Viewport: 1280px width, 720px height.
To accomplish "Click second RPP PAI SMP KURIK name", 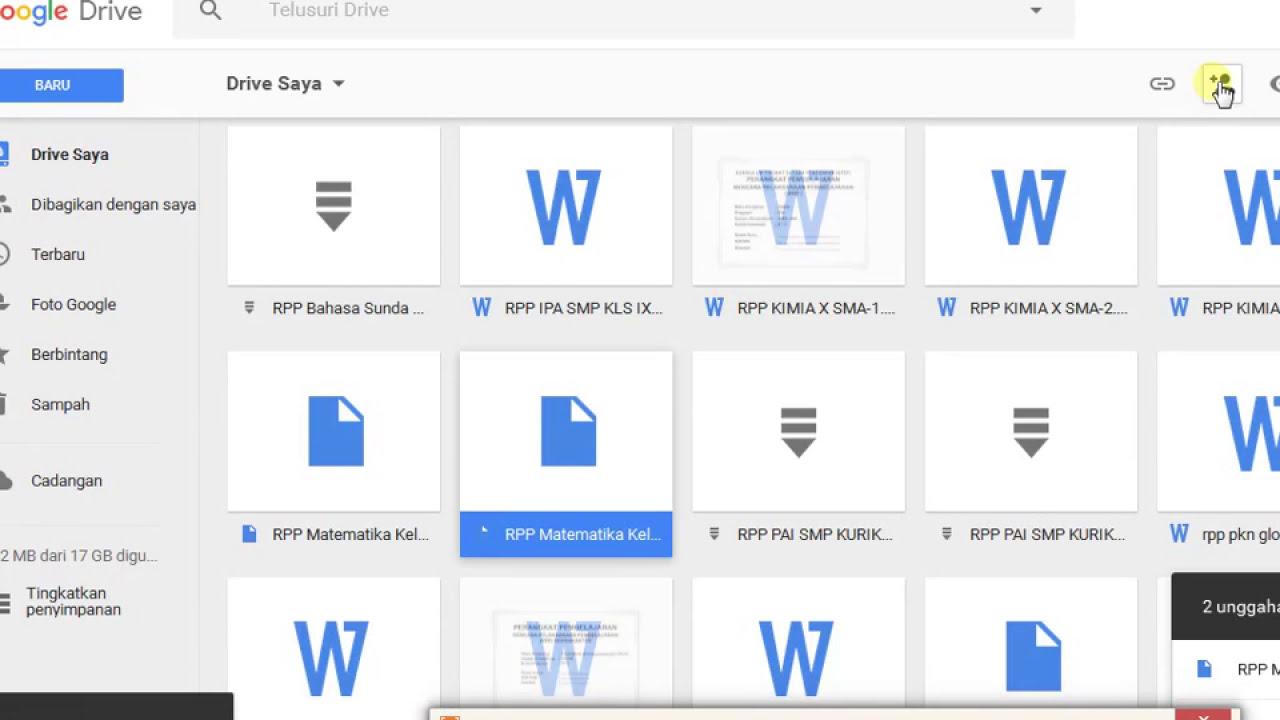I will (x=1048, y=534).
